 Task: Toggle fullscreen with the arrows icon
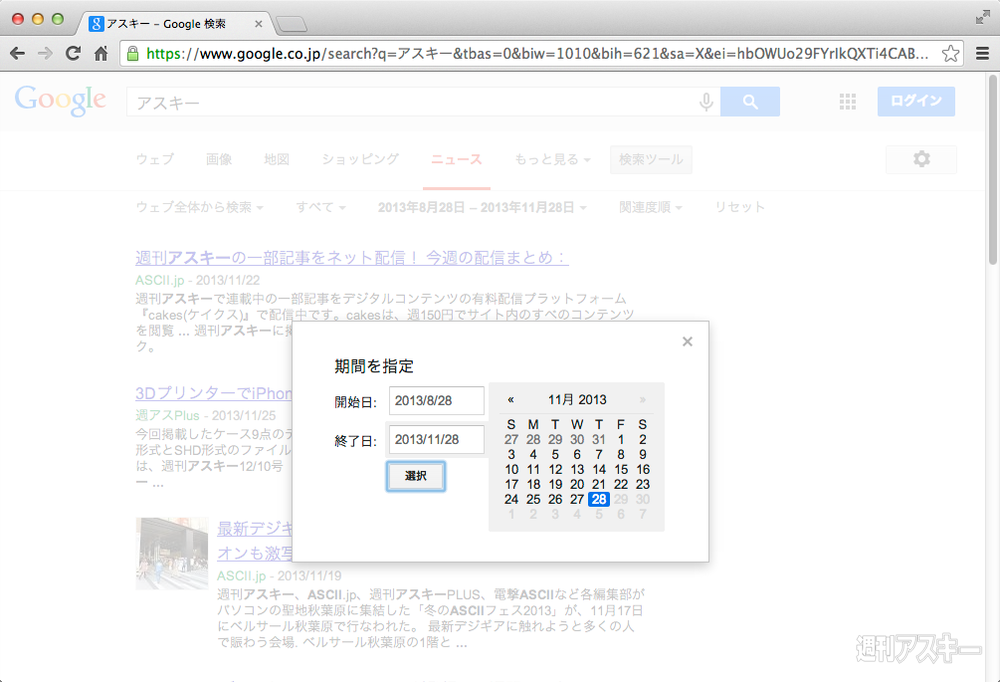tap(982, 18)
